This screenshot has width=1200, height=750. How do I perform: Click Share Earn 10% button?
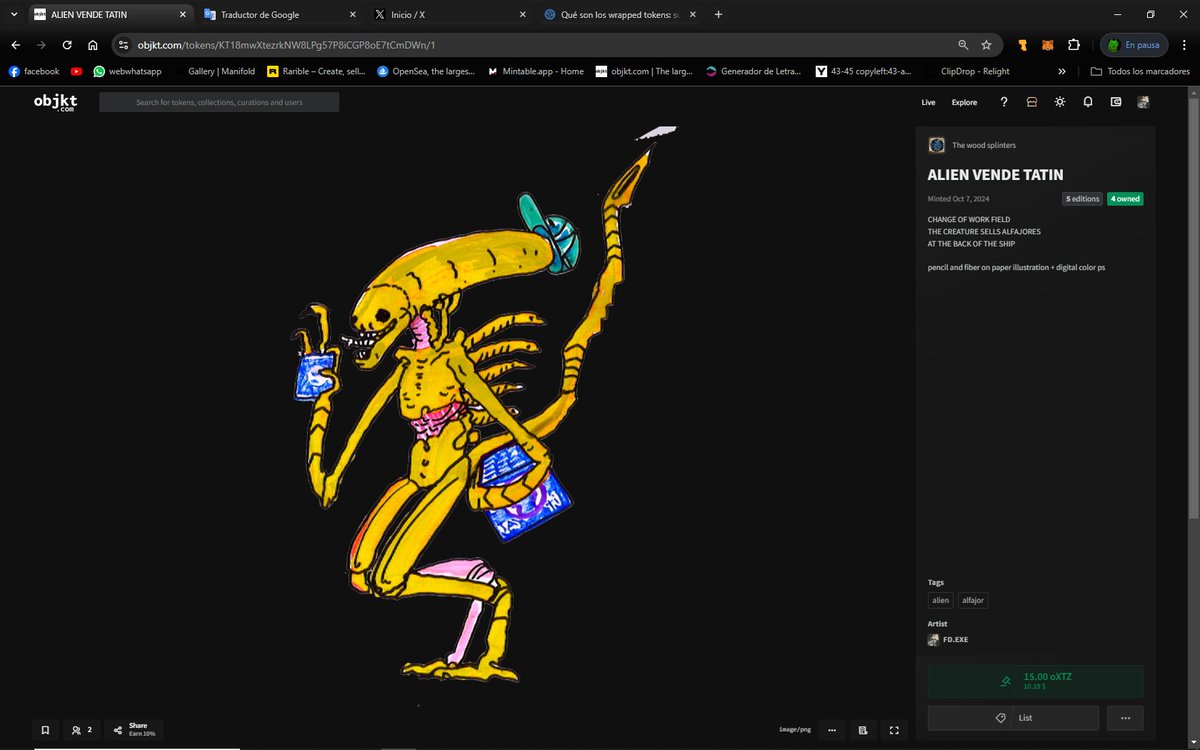click(x=134, y=730)
